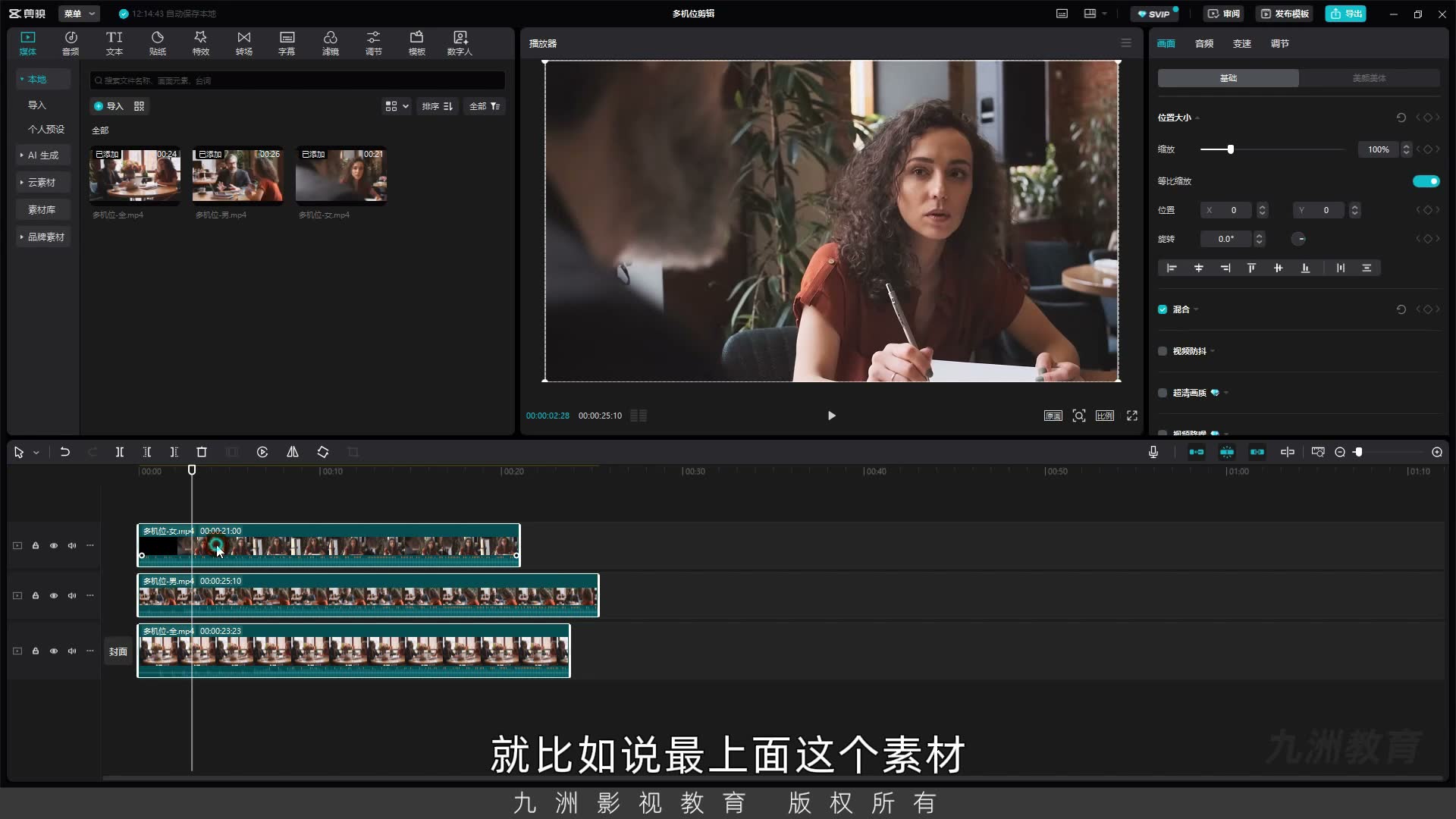Hide the 多机位-女.mp4 track with eye icon
Screen dimensions: 1456x819
click(x=54, y=545)
